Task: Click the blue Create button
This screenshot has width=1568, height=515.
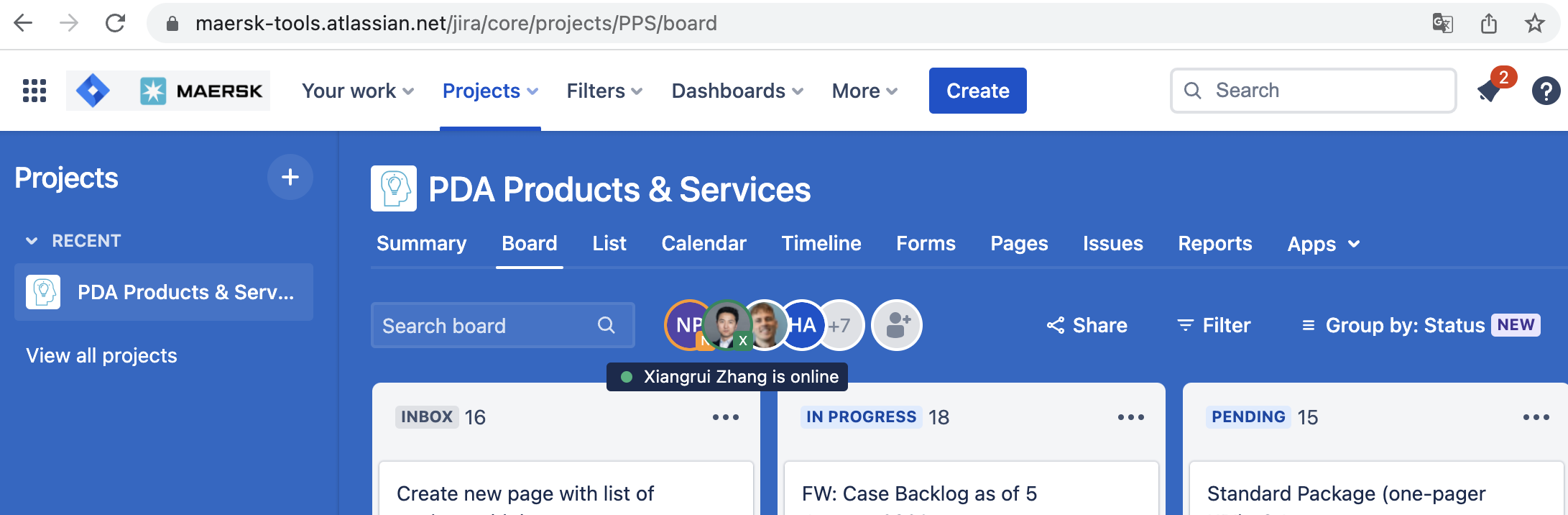Action: click(977, 91)
